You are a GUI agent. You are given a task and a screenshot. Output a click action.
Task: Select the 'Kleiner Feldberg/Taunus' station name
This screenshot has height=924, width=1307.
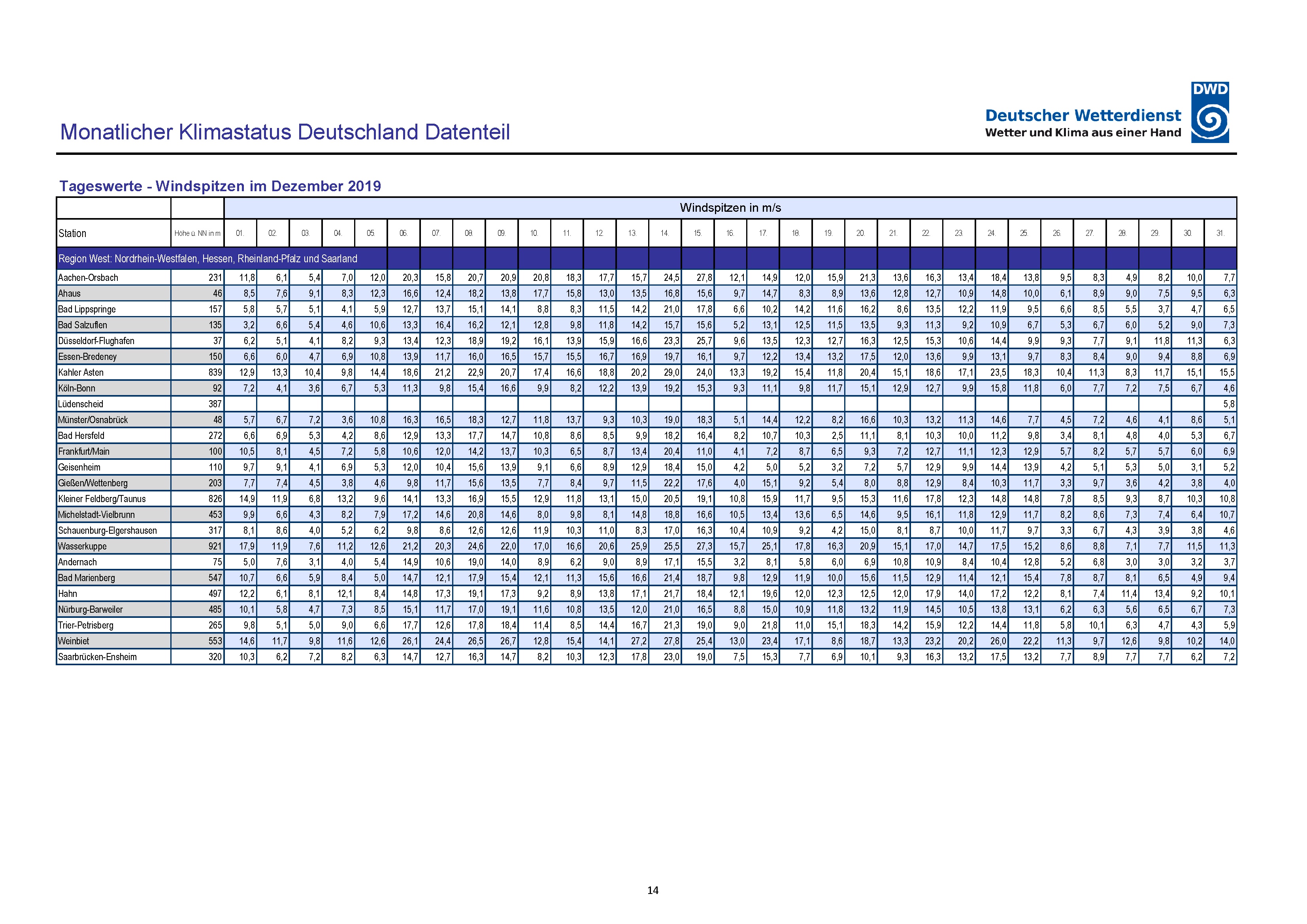[x=102, y=499]
